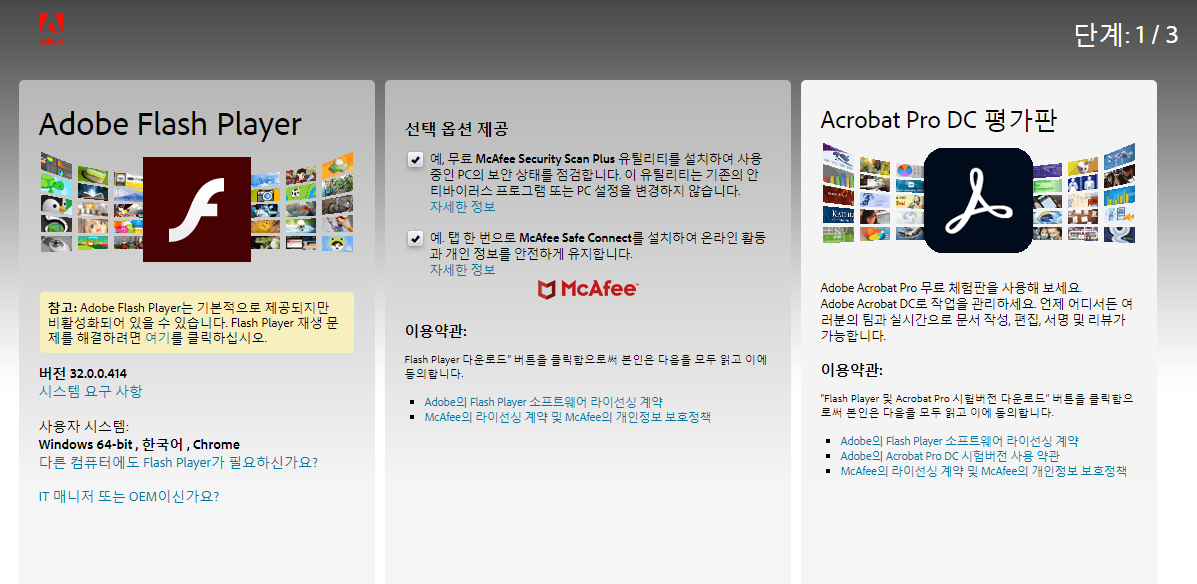
Task: Click the Acrobat Pro DC logo icon
Action: click(x=979, y=200)
